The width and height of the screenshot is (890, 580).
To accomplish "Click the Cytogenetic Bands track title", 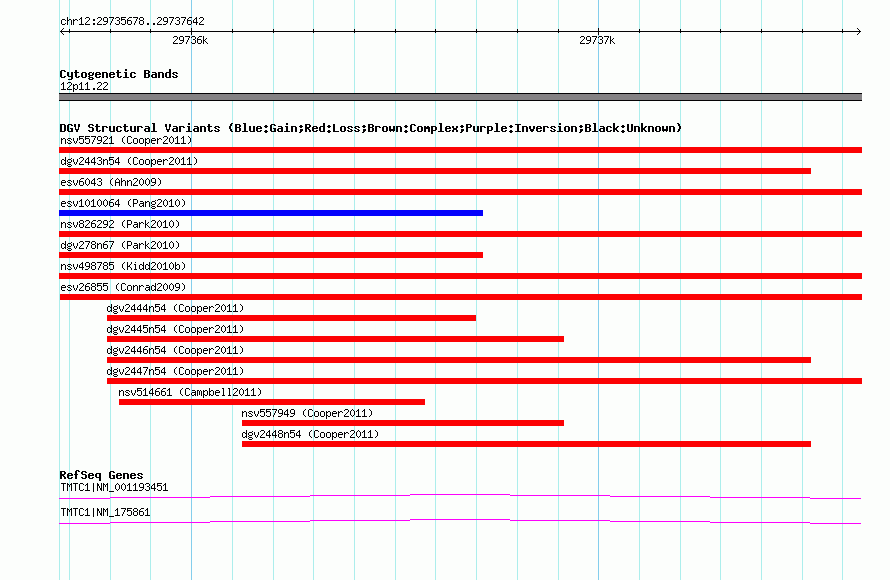I will (119, 74).
